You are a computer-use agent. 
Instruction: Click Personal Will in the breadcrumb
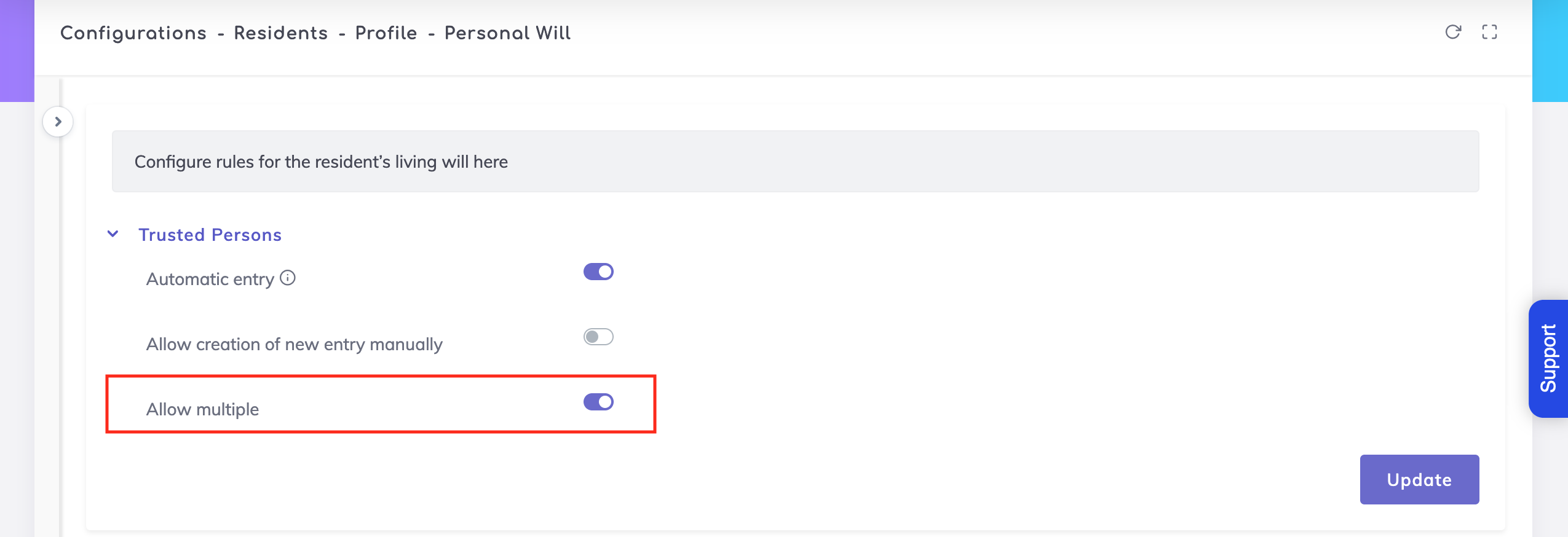507,33
